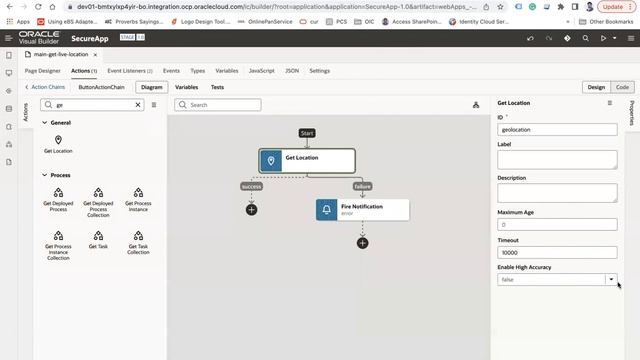Switch to the Settings tab
This screenshot has height=360, width=640.
pos(320,71)
